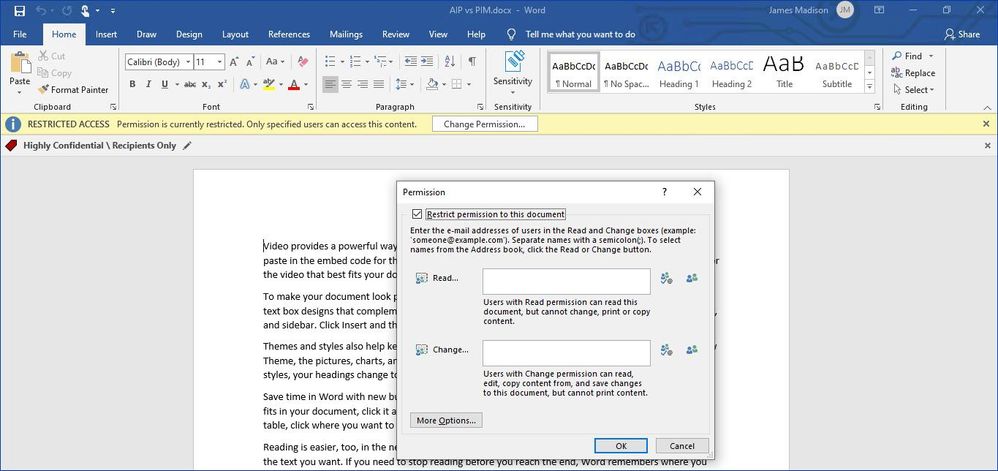Switch to the Insert tab

(x=106, y=34)
